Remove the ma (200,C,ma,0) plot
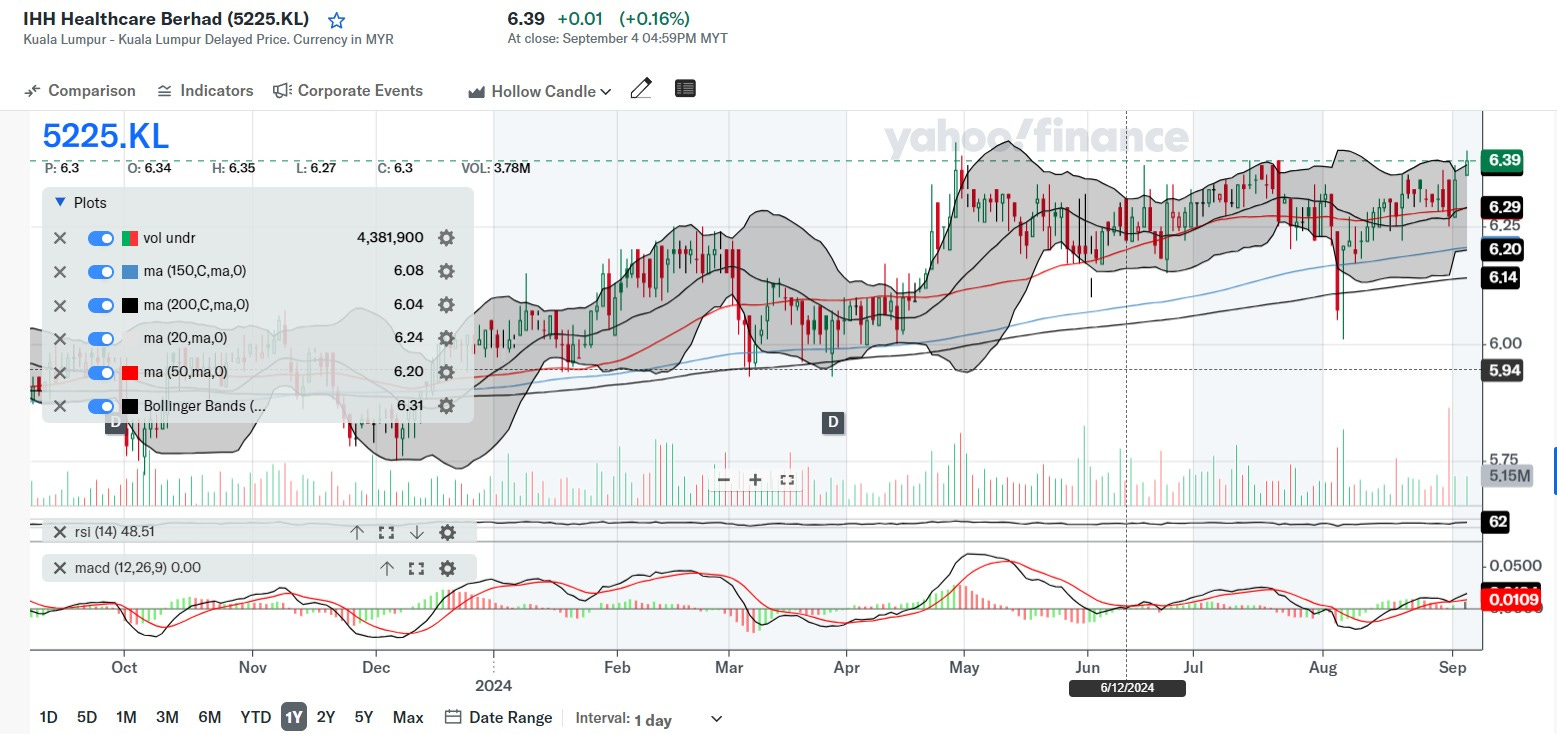Screen dimensions: 1557x734 (x=60, y=305)
